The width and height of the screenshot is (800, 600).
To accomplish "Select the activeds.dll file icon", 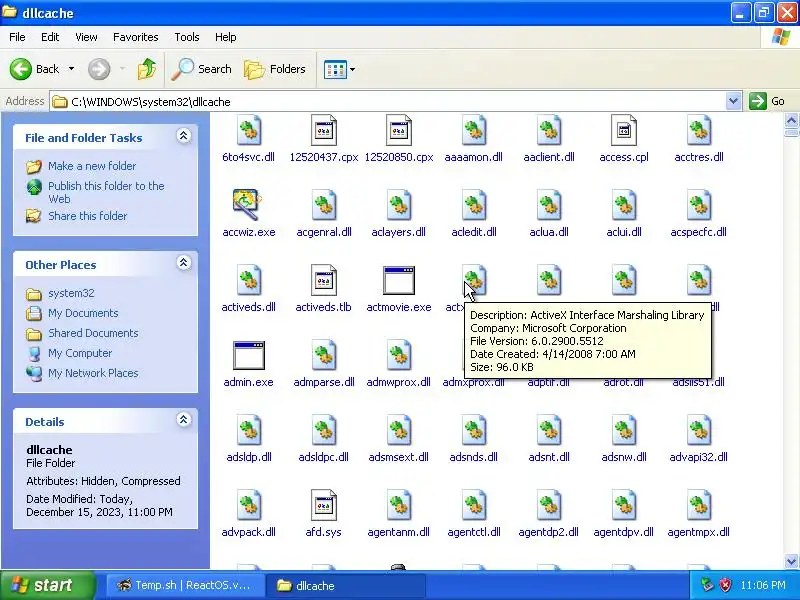I will pos(248,281).
